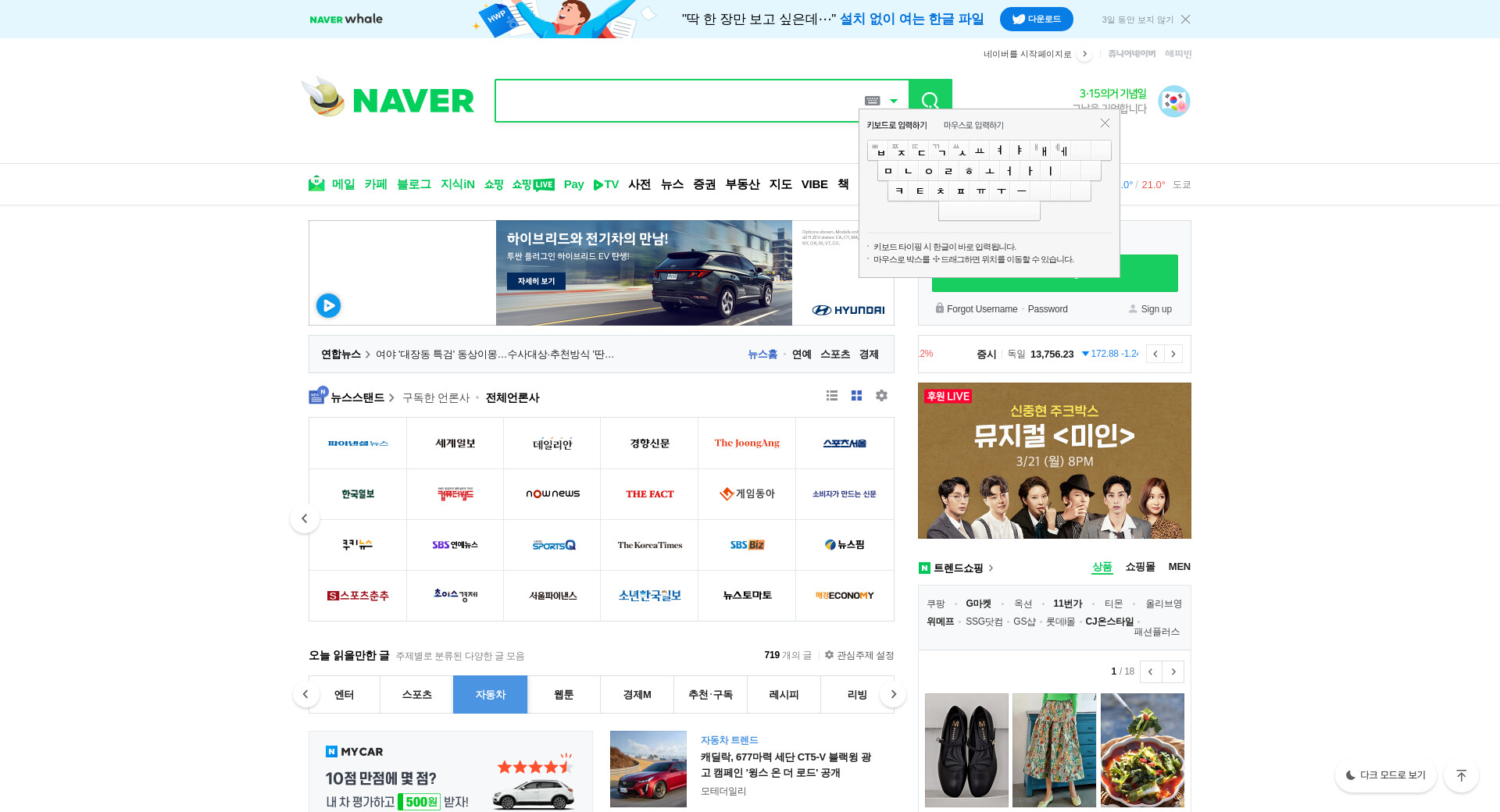Open The Korea Times press logo
Image resolution: width=1500 pixels, height=812 pixels.
click(649, 545)
